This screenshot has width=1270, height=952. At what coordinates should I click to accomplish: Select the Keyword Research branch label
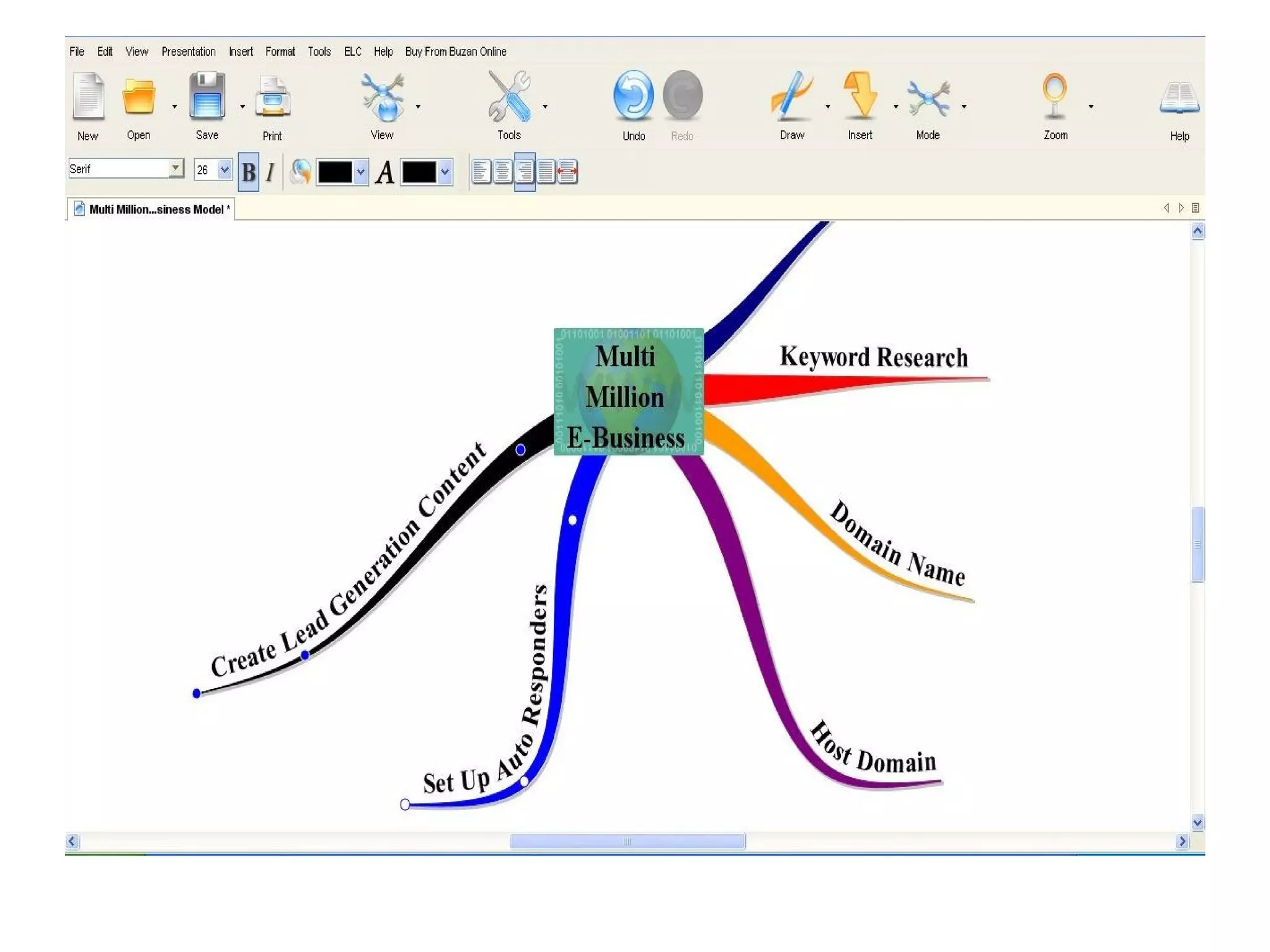pyautogui.click(x=873, y=358)
